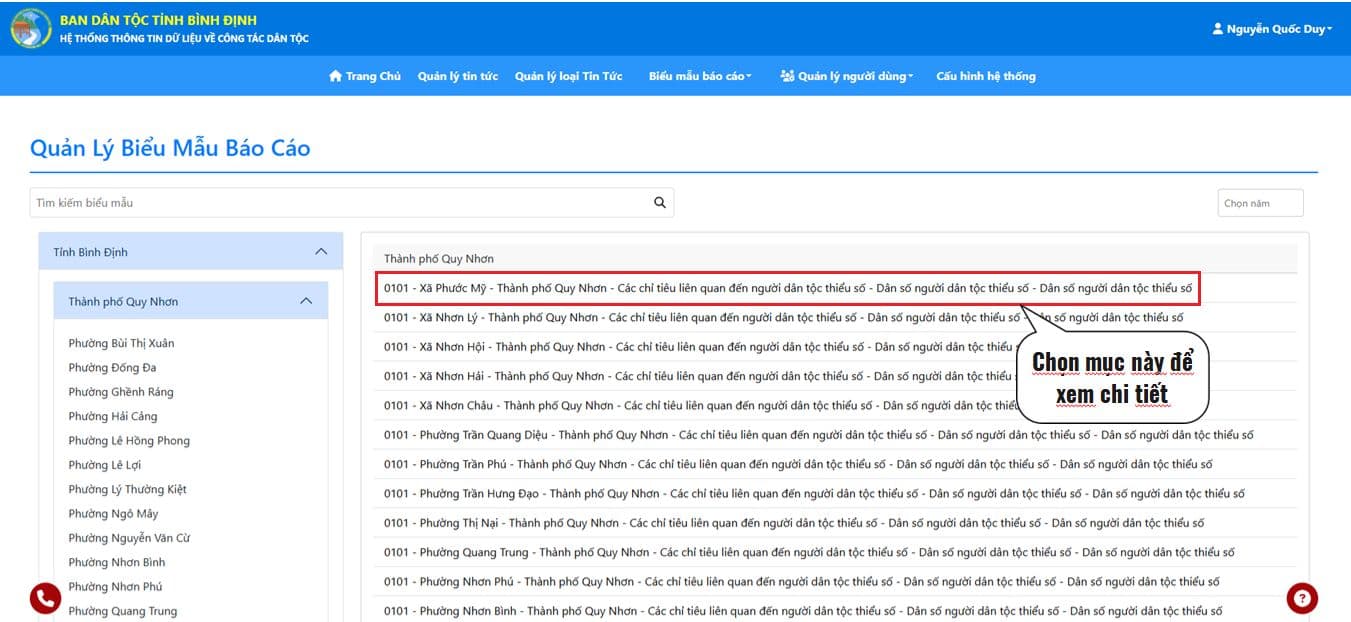Open the 0101 Phường Thị Nại report
This screenshot has width=1351, height=622.
(x=794, y=523)
